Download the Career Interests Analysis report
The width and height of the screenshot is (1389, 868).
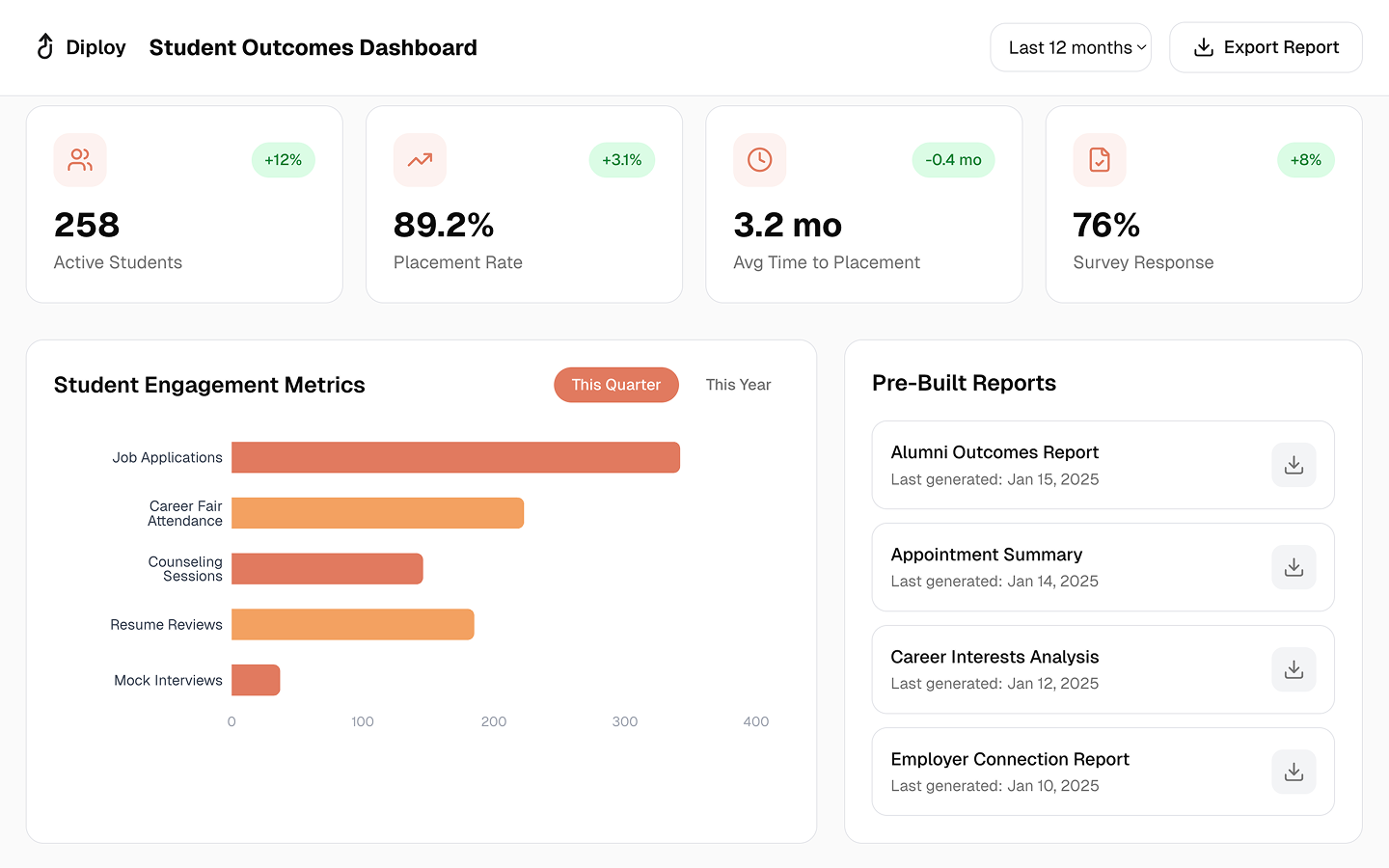tap(1294, 669)
